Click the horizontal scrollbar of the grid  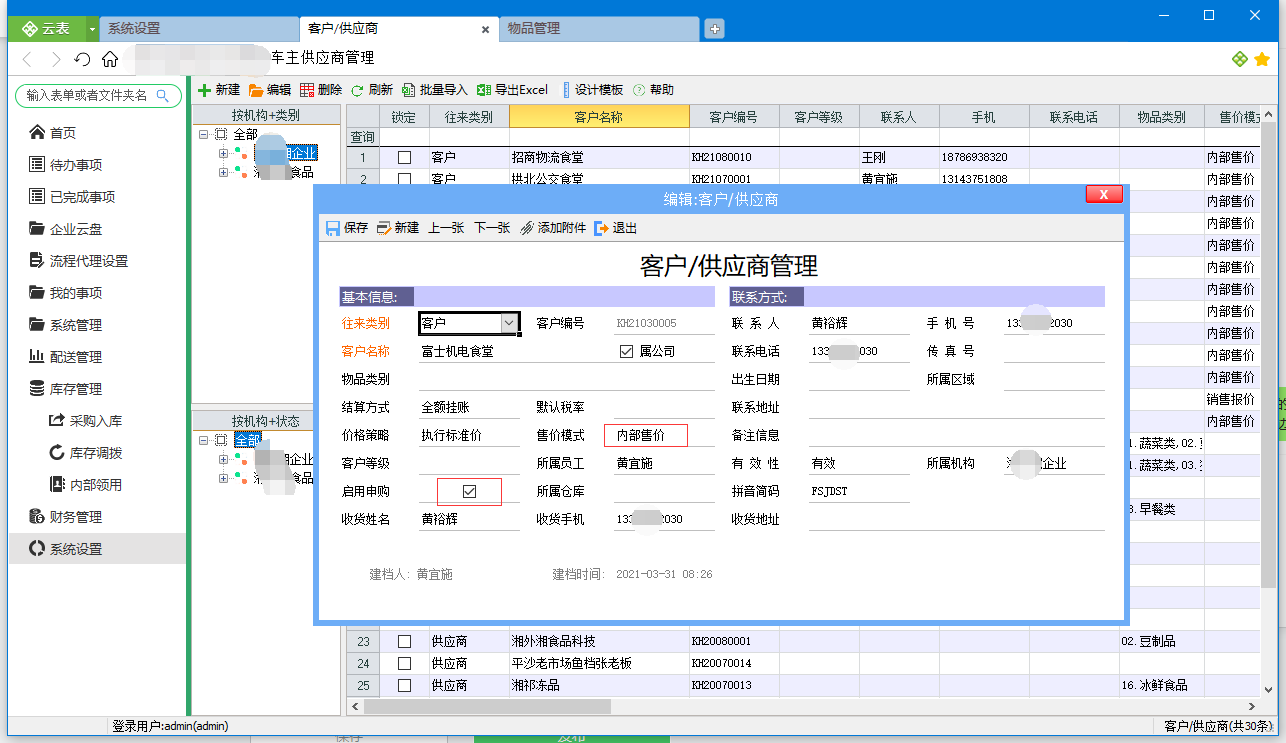tap(487, 706)
